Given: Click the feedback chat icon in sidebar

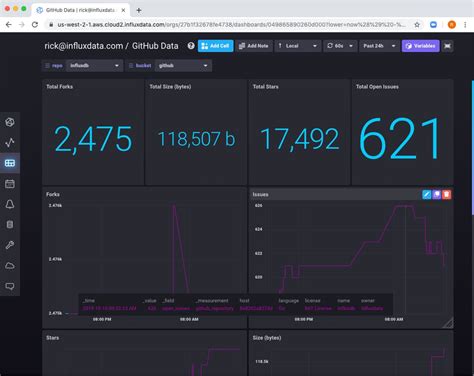Looking at the screenshot, I should 10,286.
